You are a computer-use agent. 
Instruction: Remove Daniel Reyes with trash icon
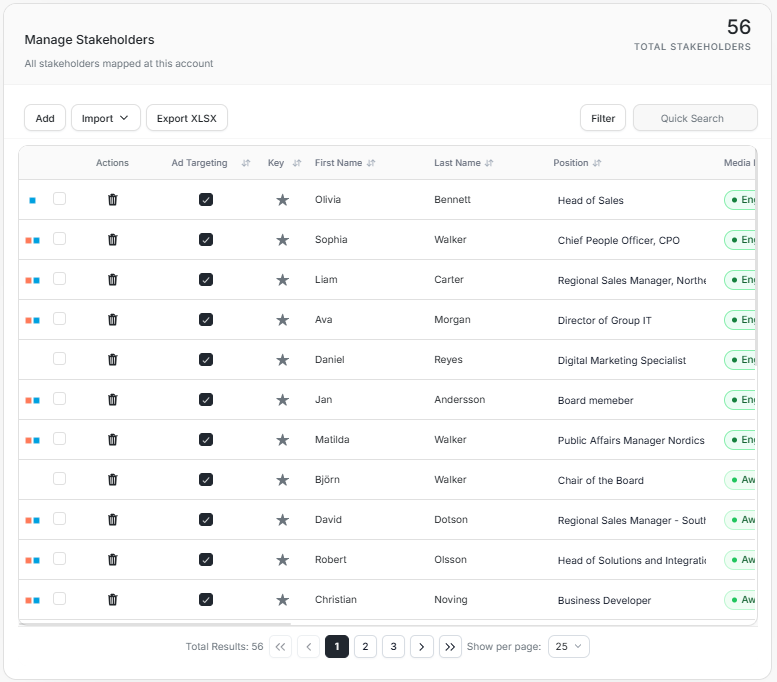(112, 360)
